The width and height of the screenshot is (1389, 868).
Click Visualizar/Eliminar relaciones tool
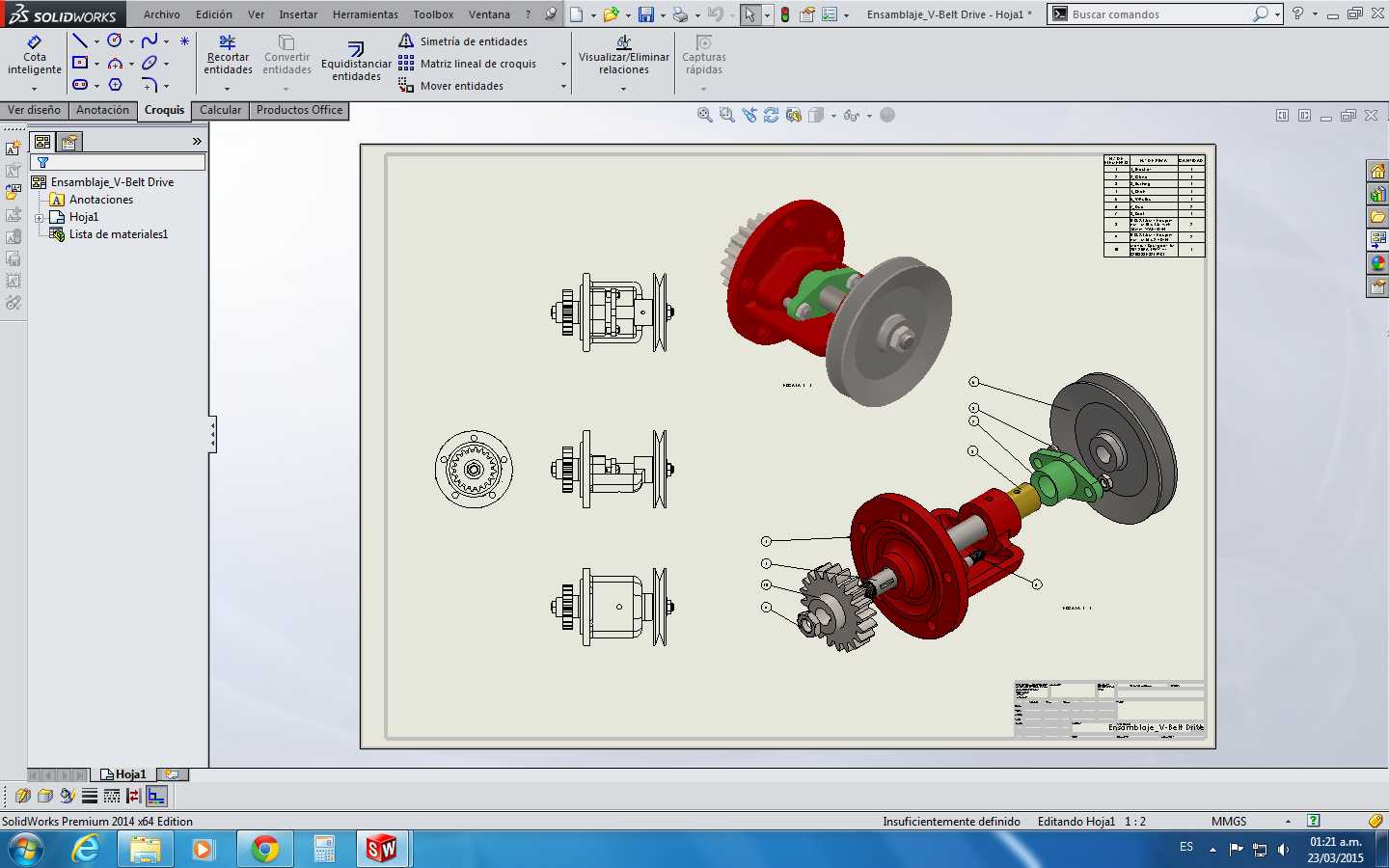624,55
